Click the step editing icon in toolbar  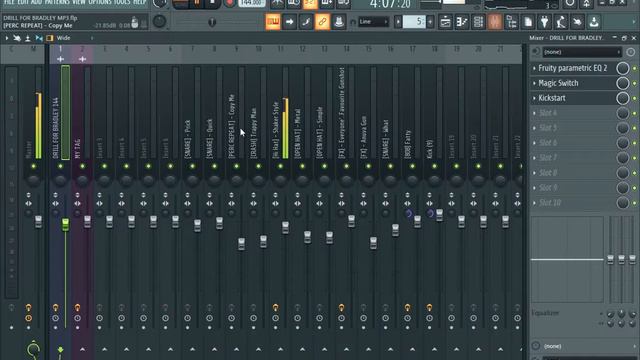click(306, 22)
